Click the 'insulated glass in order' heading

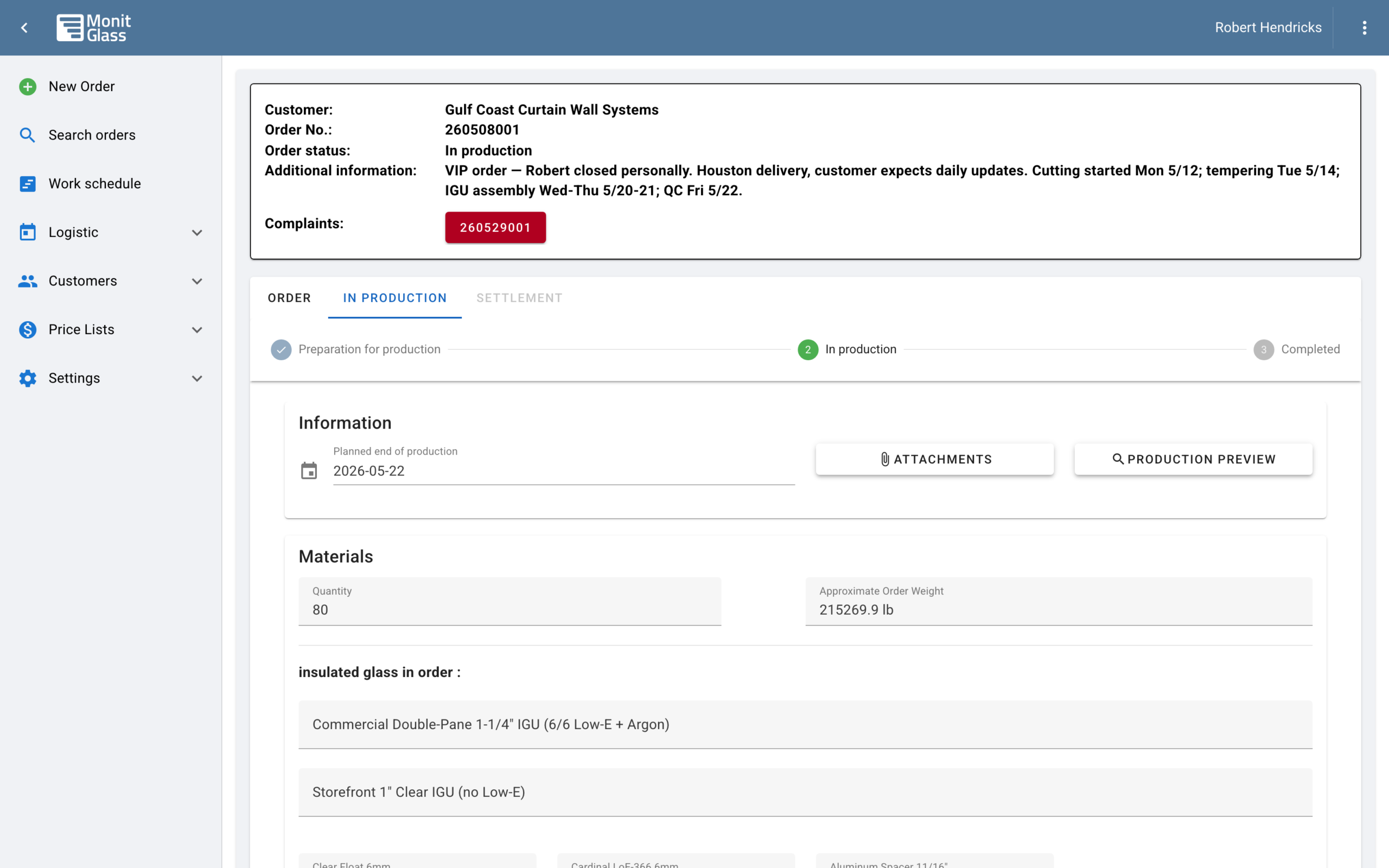tap(379, 672)
